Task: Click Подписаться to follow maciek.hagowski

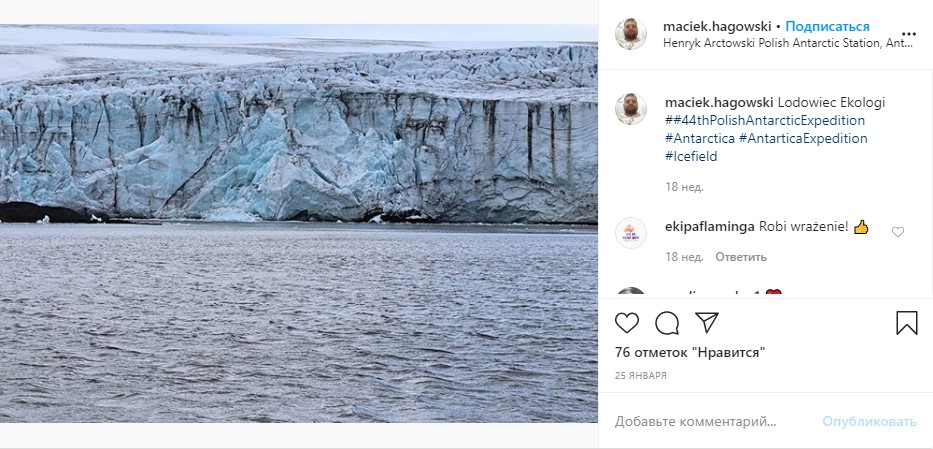Action: pos(827,26)
